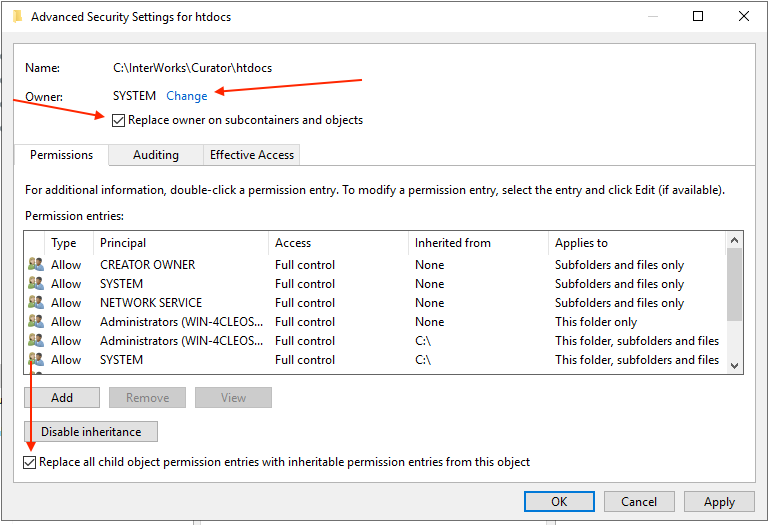Sort by the Inherited from column header
769x525 pixels.
(x=478, y=243)
